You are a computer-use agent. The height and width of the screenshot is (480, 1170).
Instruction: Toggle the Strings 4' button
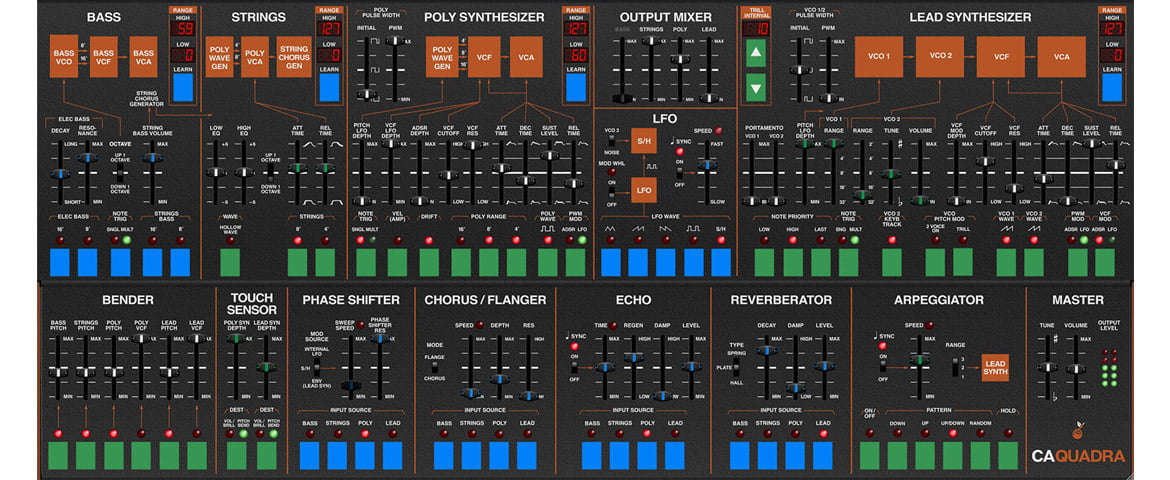tap(325, 262)
